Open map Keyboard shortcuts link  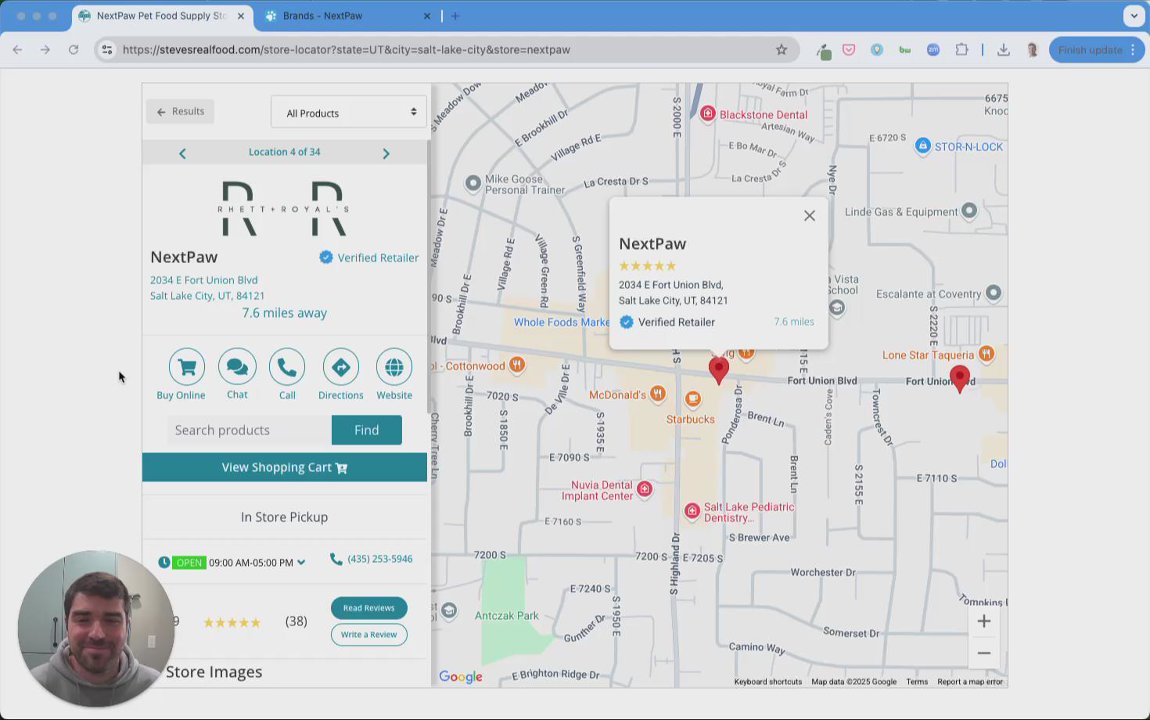pos(768,682)
